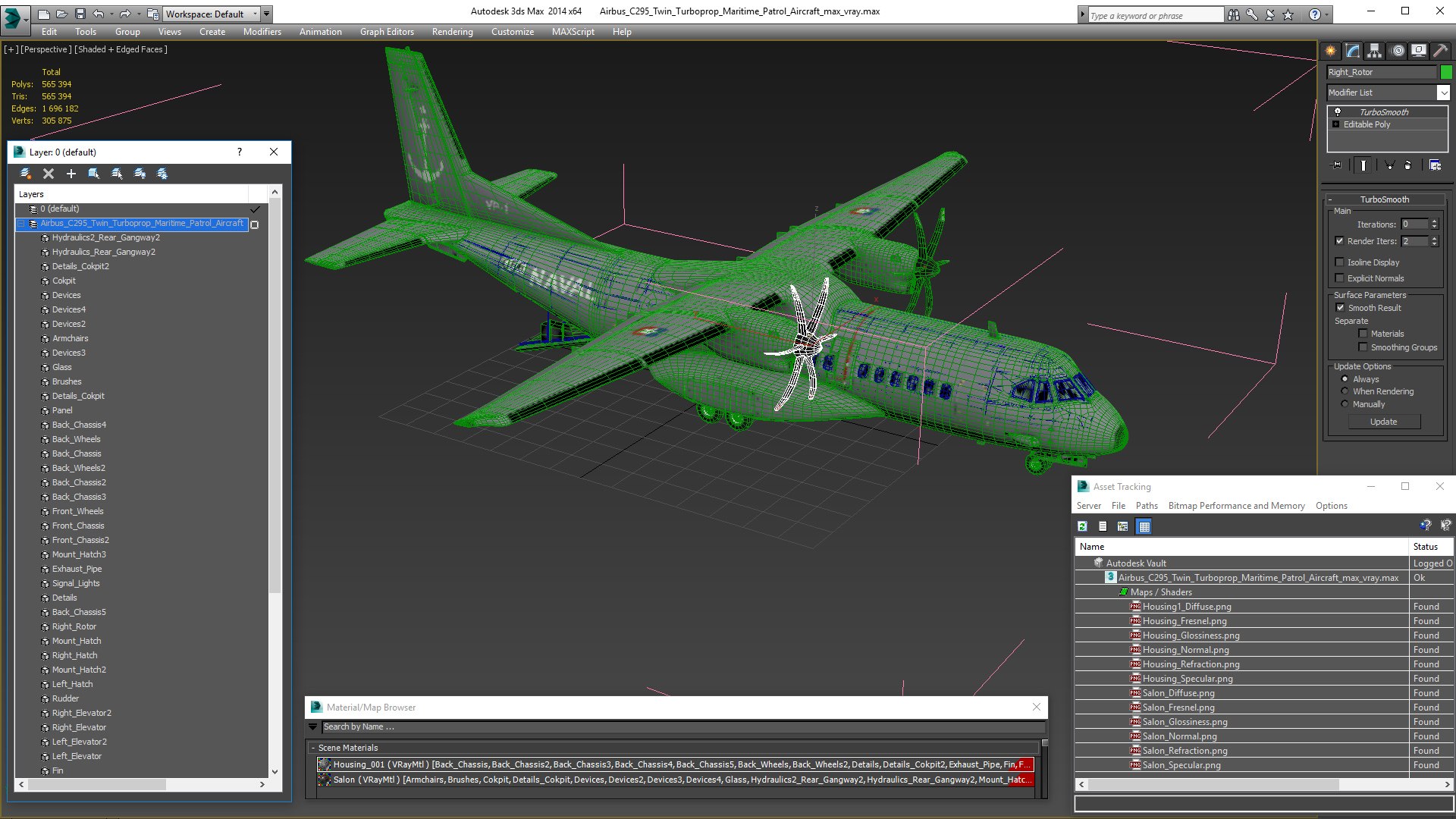
Task: Select the Right_Rotor layer item
Action: pyautogui.click(x=74, y=627)
